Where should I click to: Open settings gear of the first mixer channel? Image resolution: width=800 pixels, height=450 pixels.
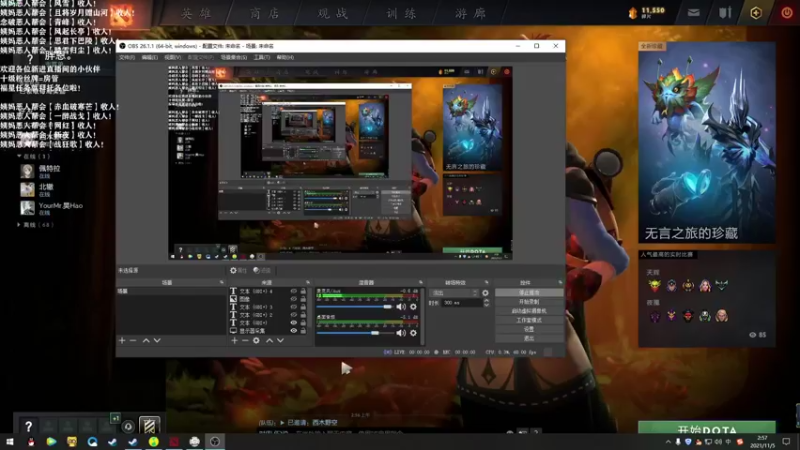coord(413,307)
